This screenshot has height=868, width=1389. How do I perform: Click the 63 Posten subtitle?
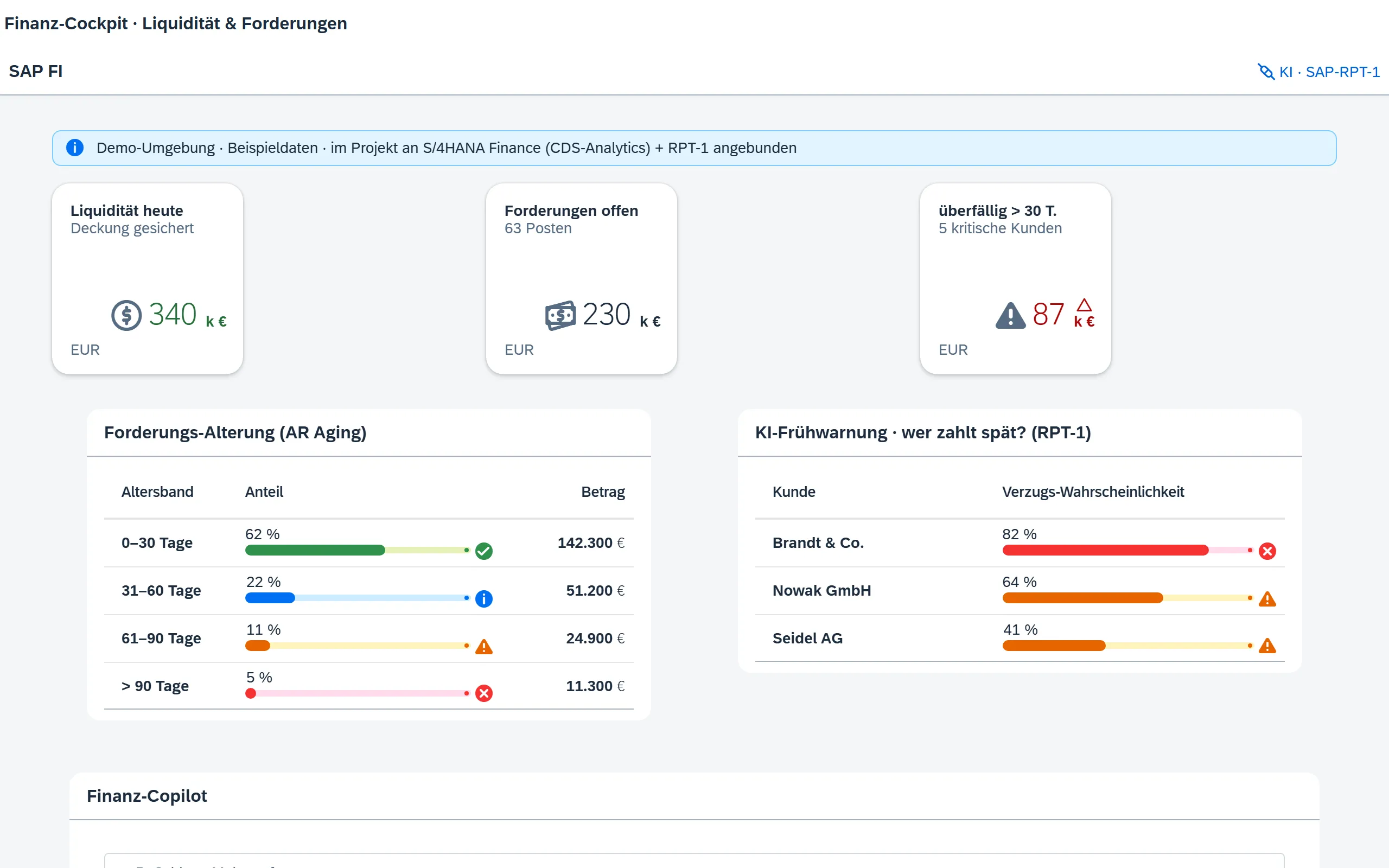[x=538, y=228]
